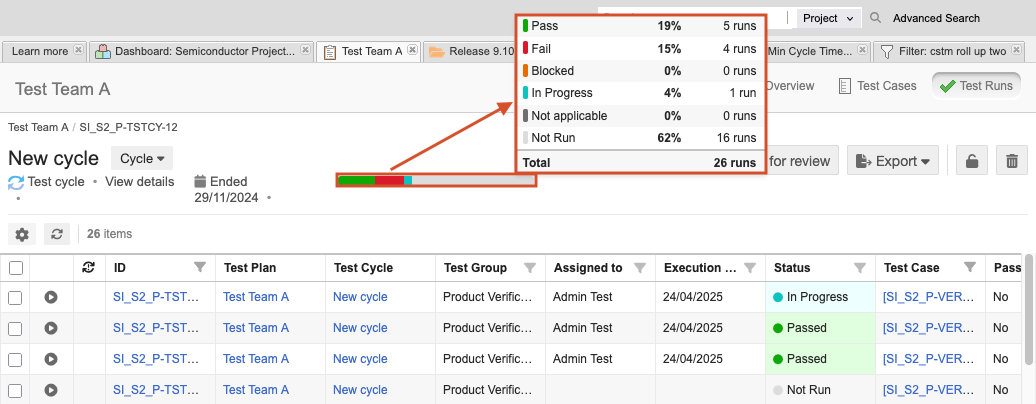Click the red segment of progress bar
This screenshot has width=1036, height=404.
point(389,180)
